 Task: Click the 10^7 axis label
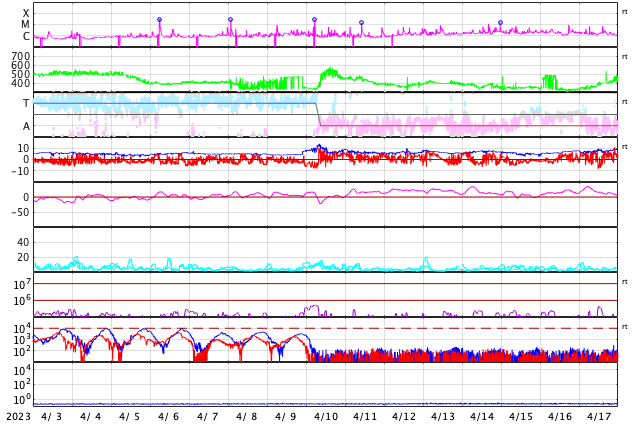[22, 285]
